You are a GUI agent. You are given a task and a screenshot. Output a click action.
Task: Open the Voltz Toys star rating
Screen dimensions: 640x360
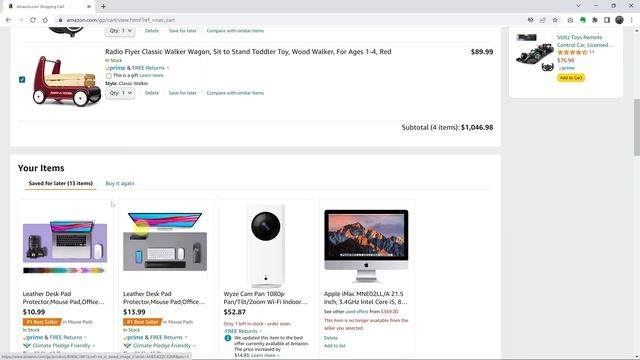(x=572, y=52)
